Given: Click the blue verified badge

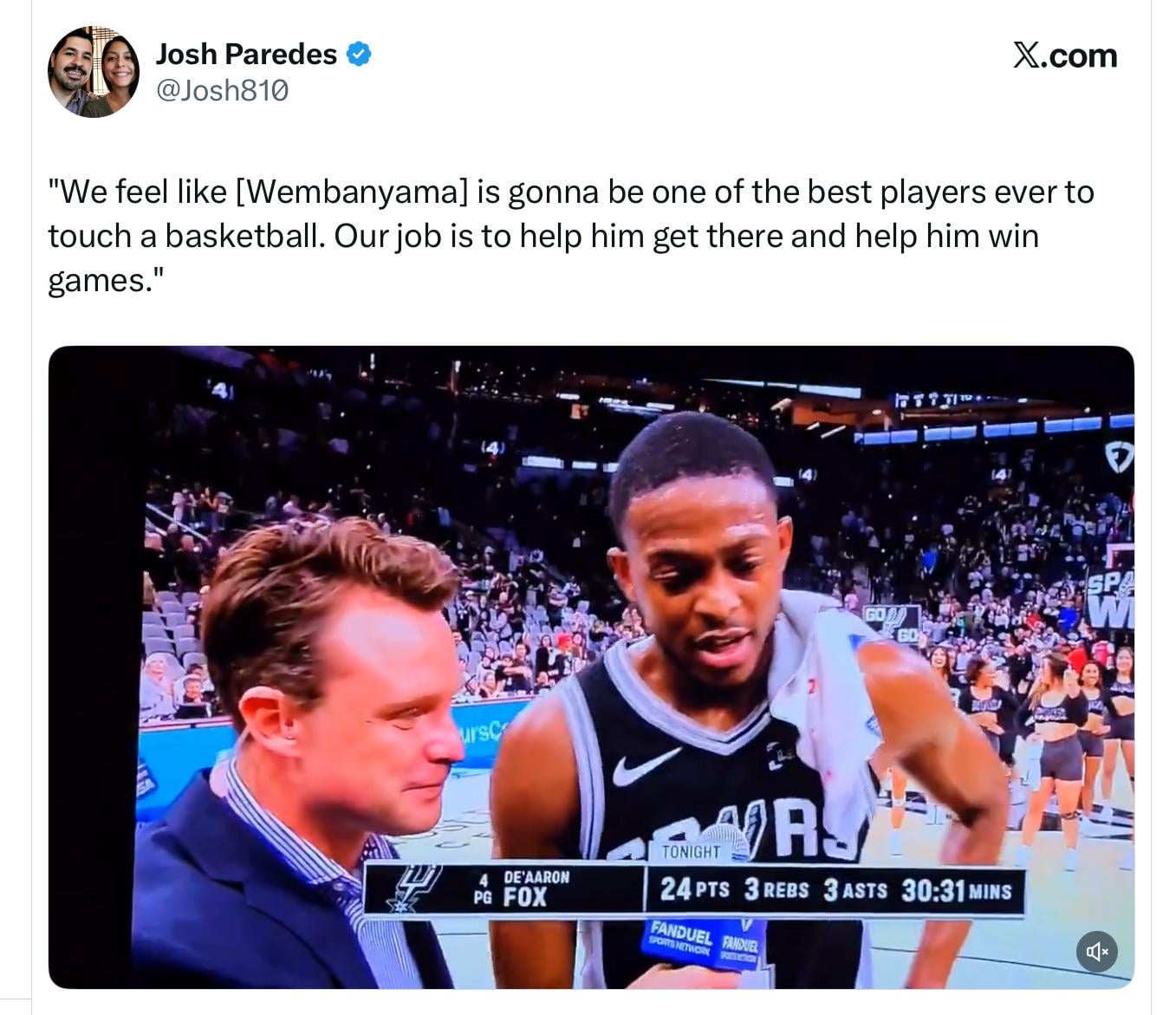Looking at the screenshot, I should 359,54.
